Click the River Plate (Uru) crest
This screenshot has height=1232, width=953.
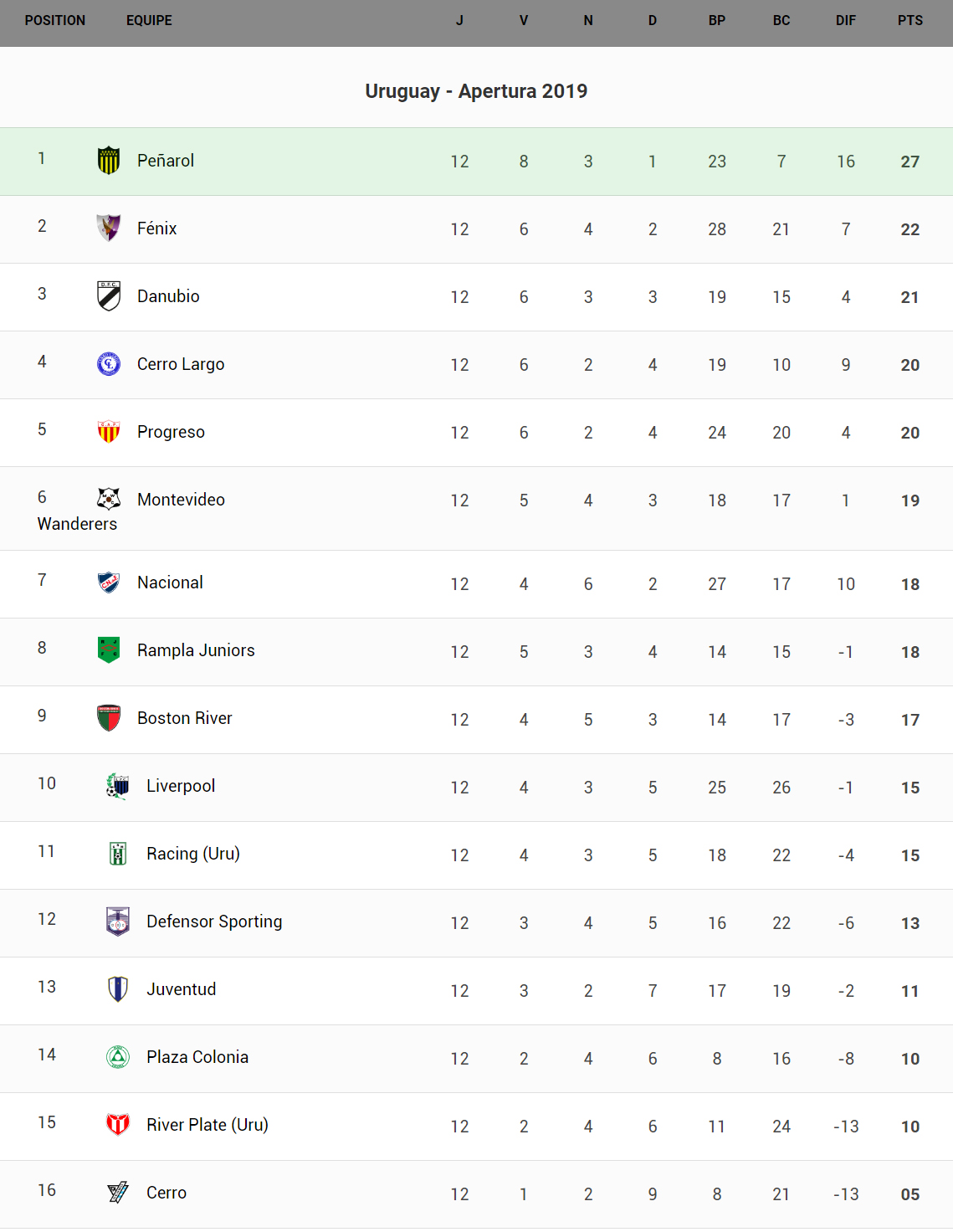(118, 1124)
